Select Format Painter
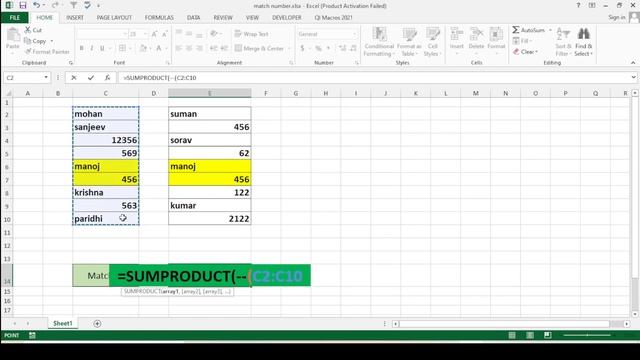 pos(47,52)
